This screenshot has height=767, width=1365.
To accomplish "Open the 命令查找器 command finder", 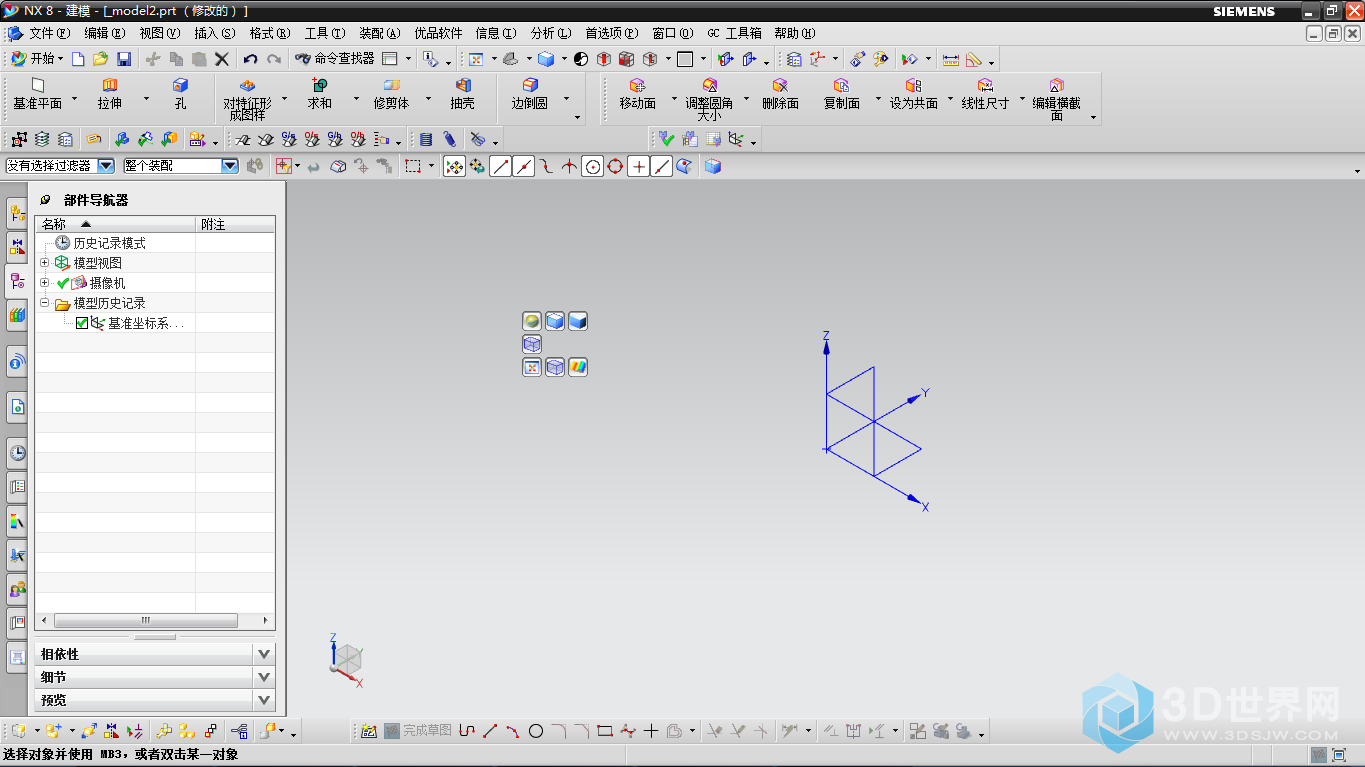I will [x=335, y=59].
